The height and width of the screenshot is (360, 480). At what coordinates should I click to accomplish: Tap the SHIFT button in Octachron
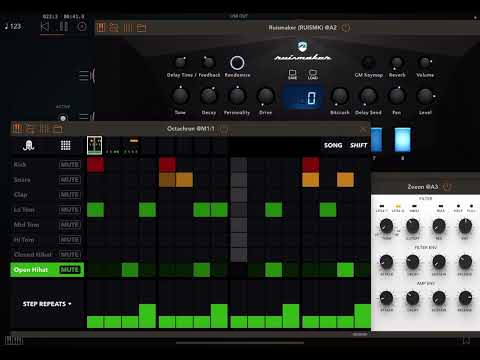(359, 145)
